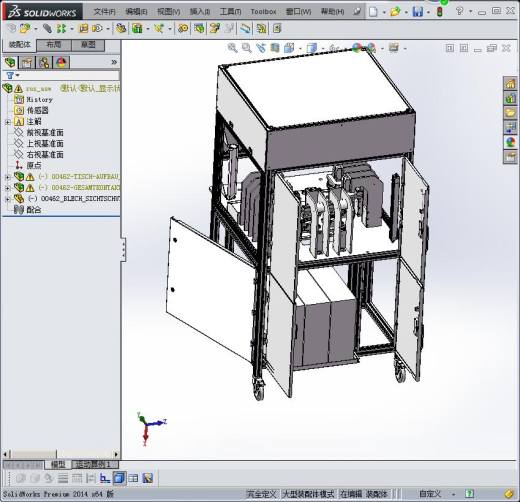
Task: Expand the 00462_BLECH_SICHTSCHU component
Action: [7, 199]
